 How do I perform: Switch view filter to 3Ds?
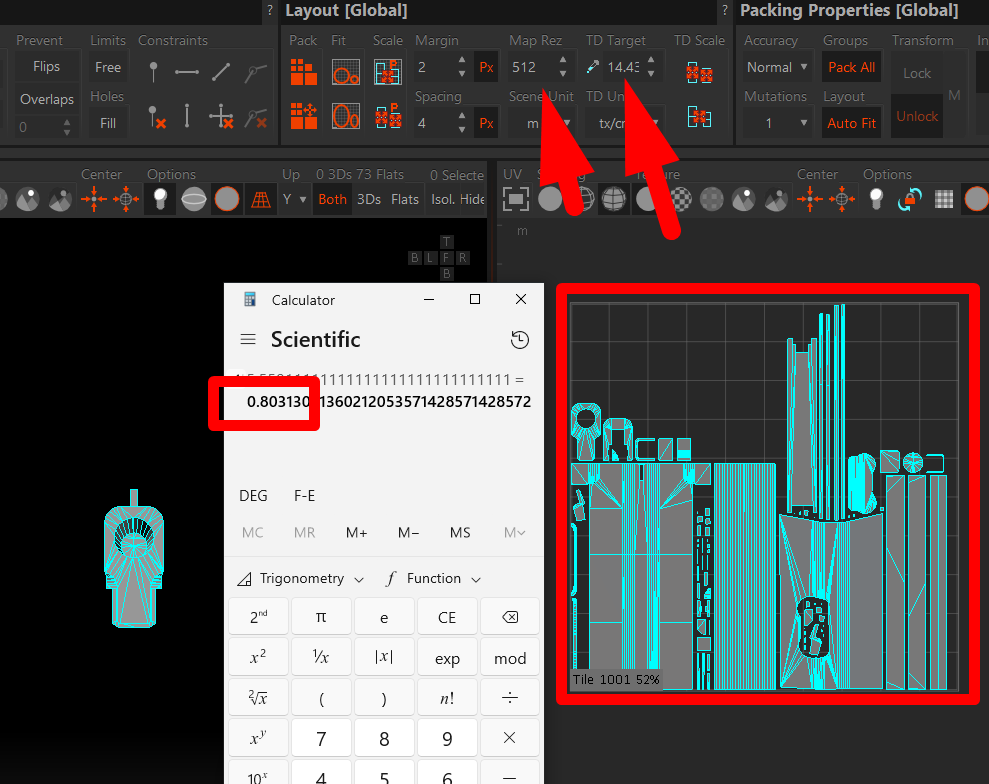pyautogui.click(x=369, y=199)
